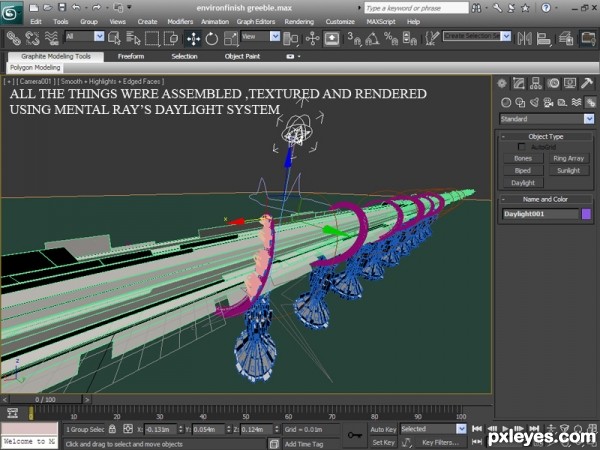Open the MAXScript menu
The width and height of the screenshot is (600, 450).
click(381, 22)
